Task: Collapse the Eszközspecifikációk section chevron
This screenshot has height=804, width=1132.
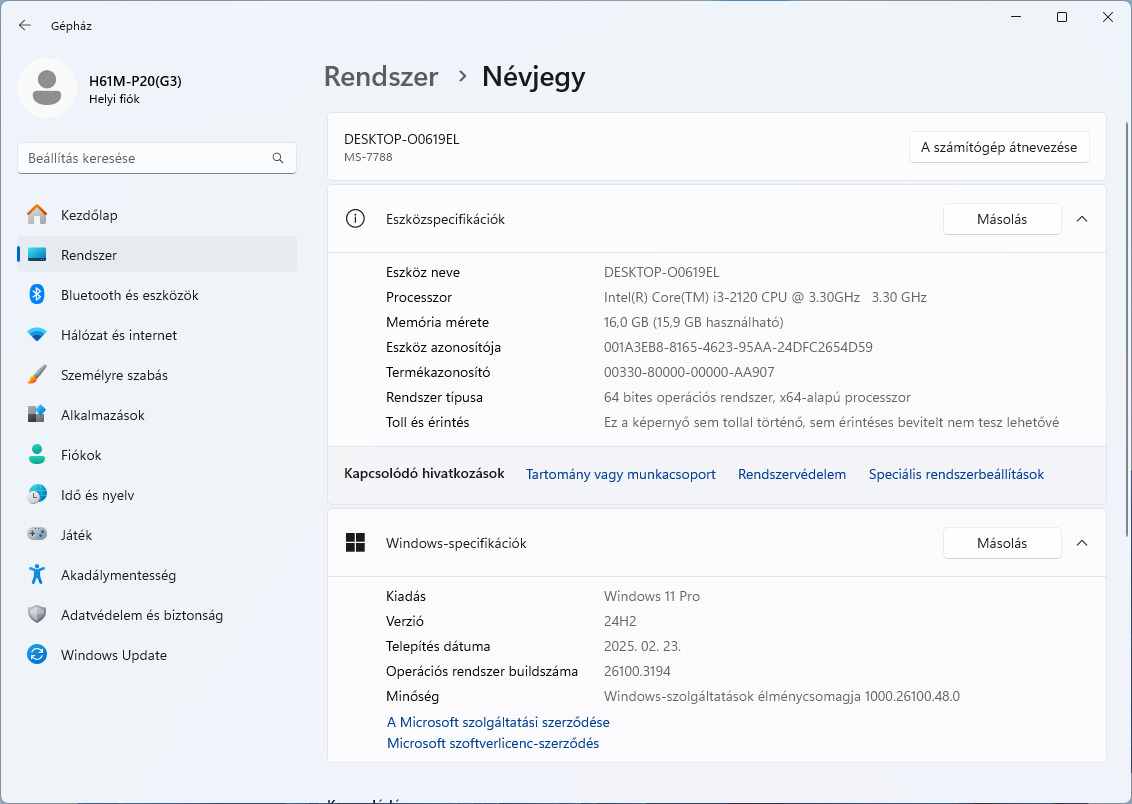Action: point(1082,219)
